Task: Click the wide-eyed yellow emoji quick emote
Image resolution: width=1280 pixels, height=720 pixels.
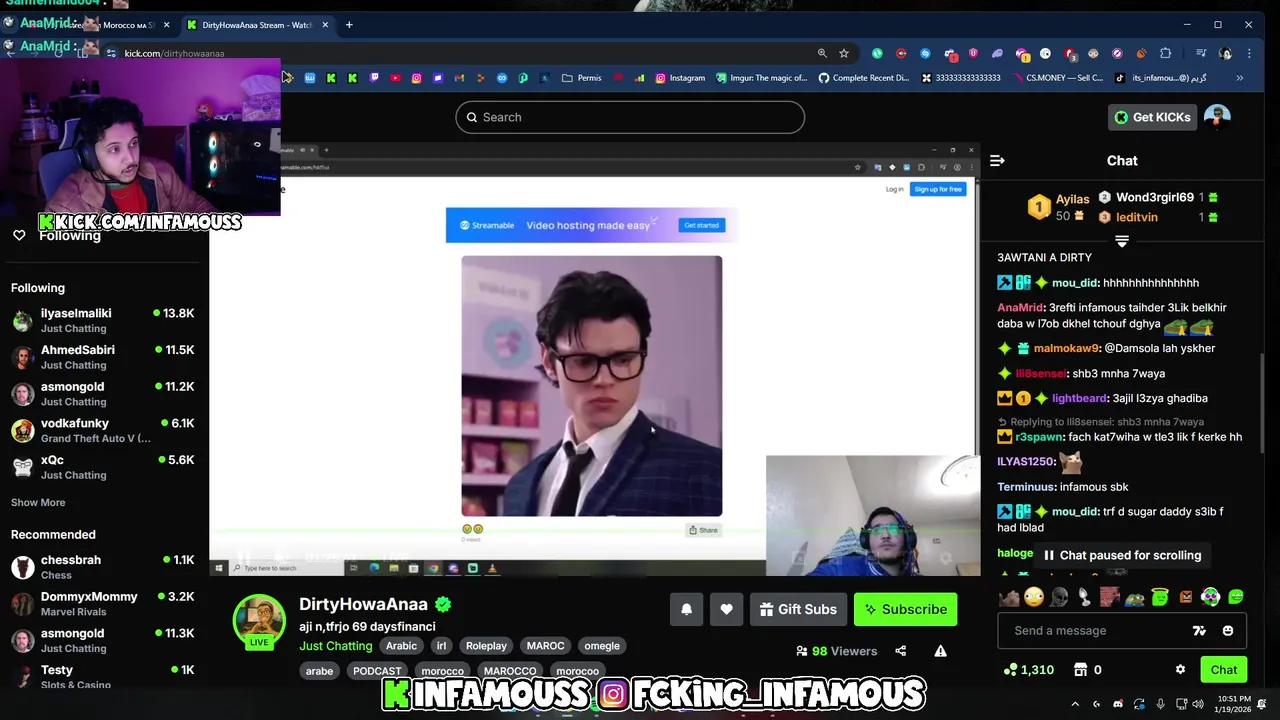Action: (1034, 598)
